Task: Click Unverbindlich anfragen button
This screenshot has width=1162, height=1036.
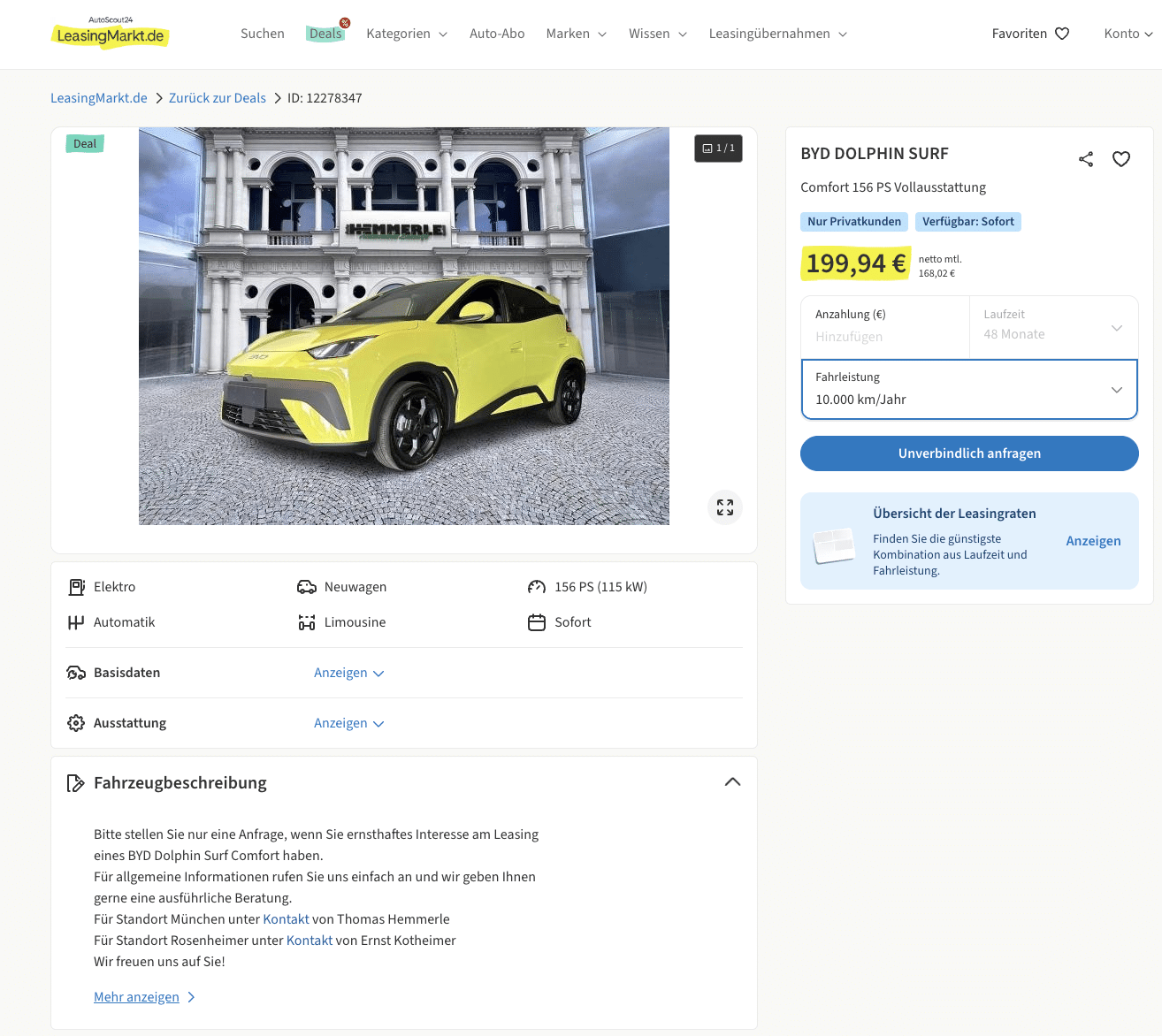Action: (969, 453)
